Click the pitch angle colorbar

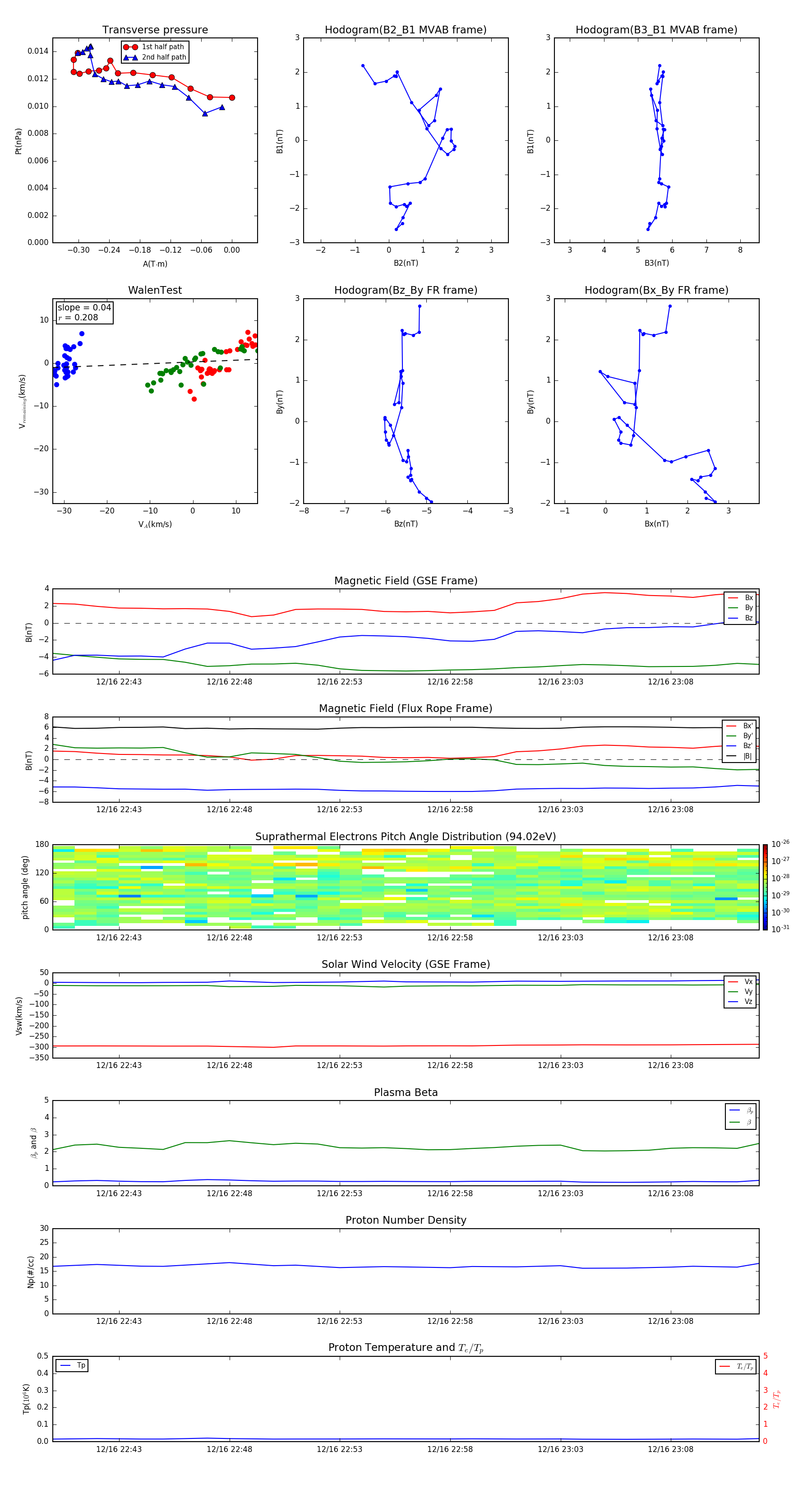click(x=765, y=887)
